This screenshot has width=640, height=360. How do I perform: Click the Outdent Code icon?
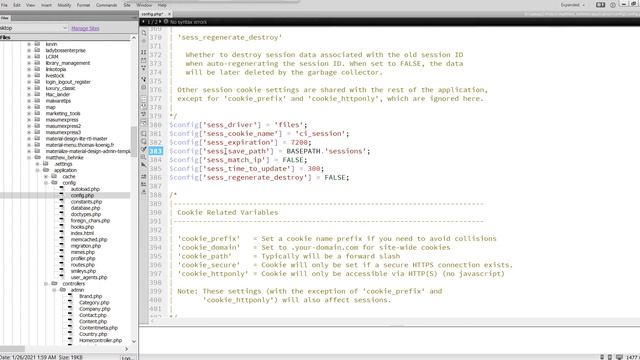point(144,184)
